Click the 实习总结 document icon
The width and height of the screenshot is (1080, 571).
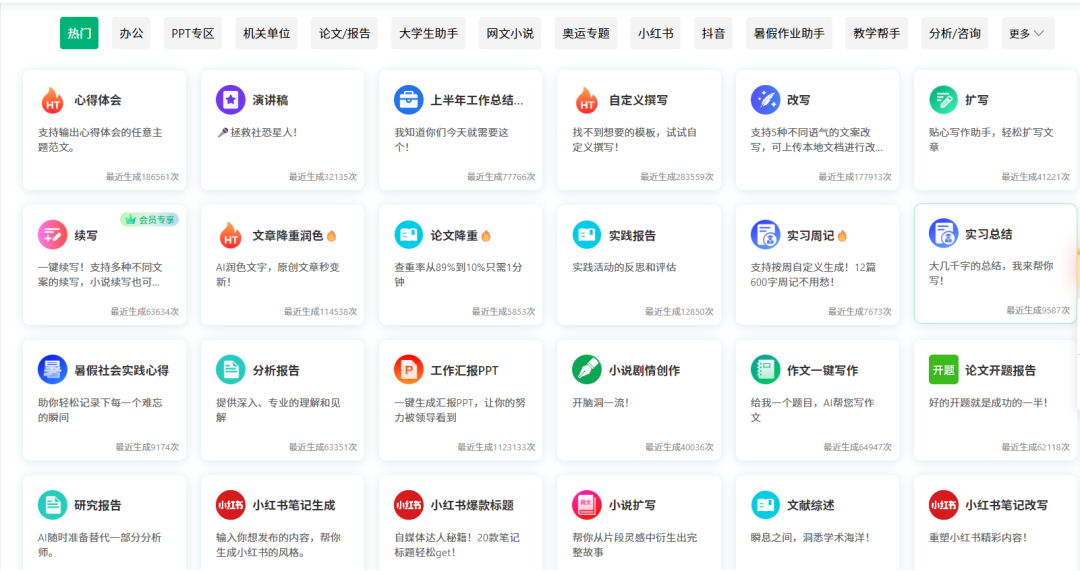[943, 233]
